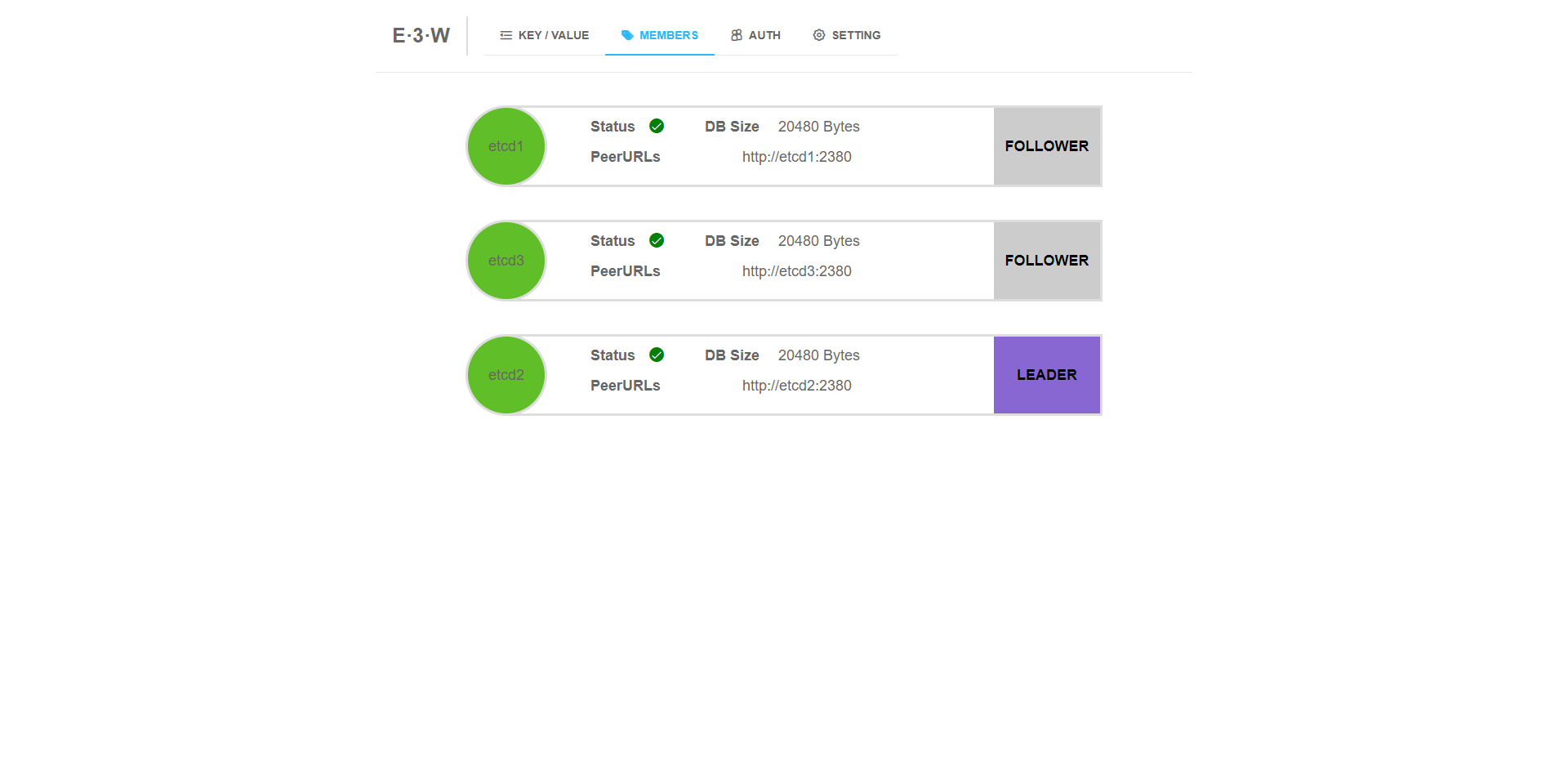
Task: Click the SETTING gear icon
Action: click(819, 35)
